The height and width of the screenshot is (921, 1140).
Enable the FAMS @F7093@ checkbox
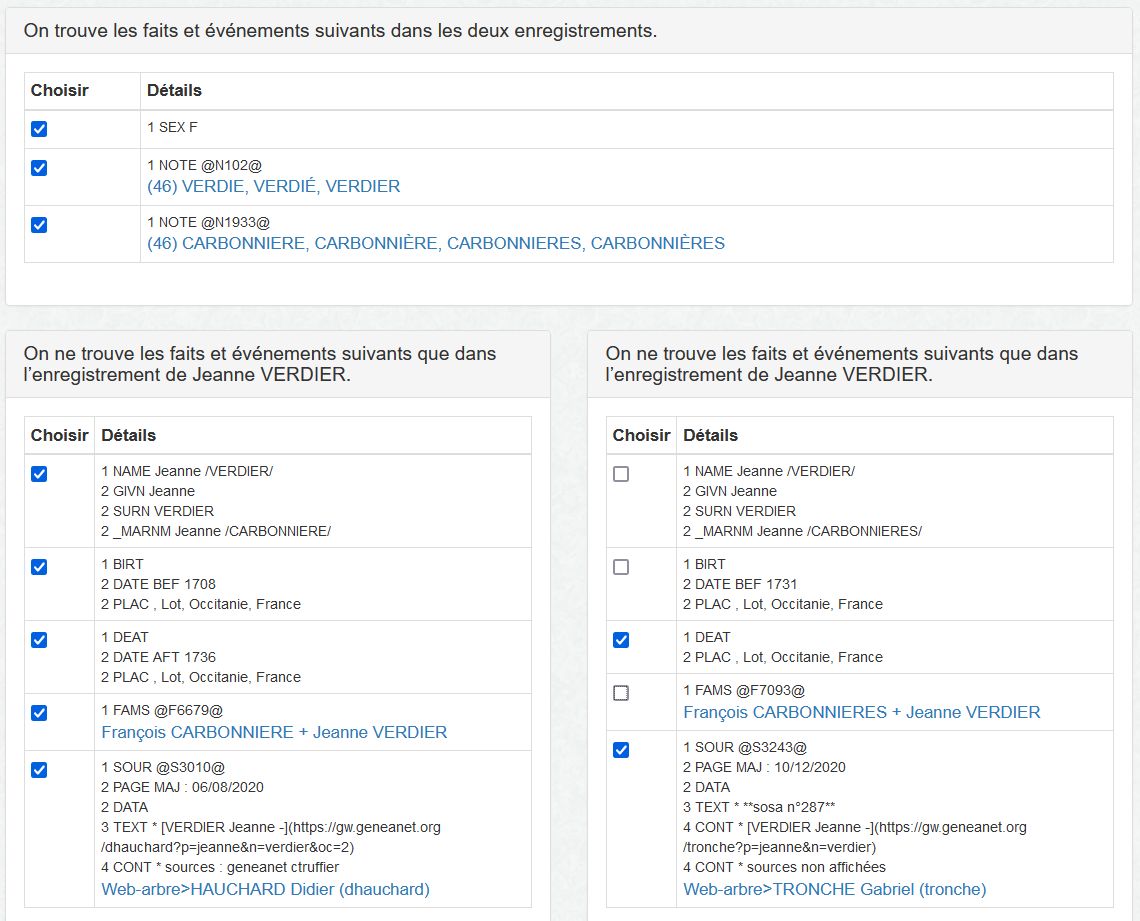coord(621,693)
